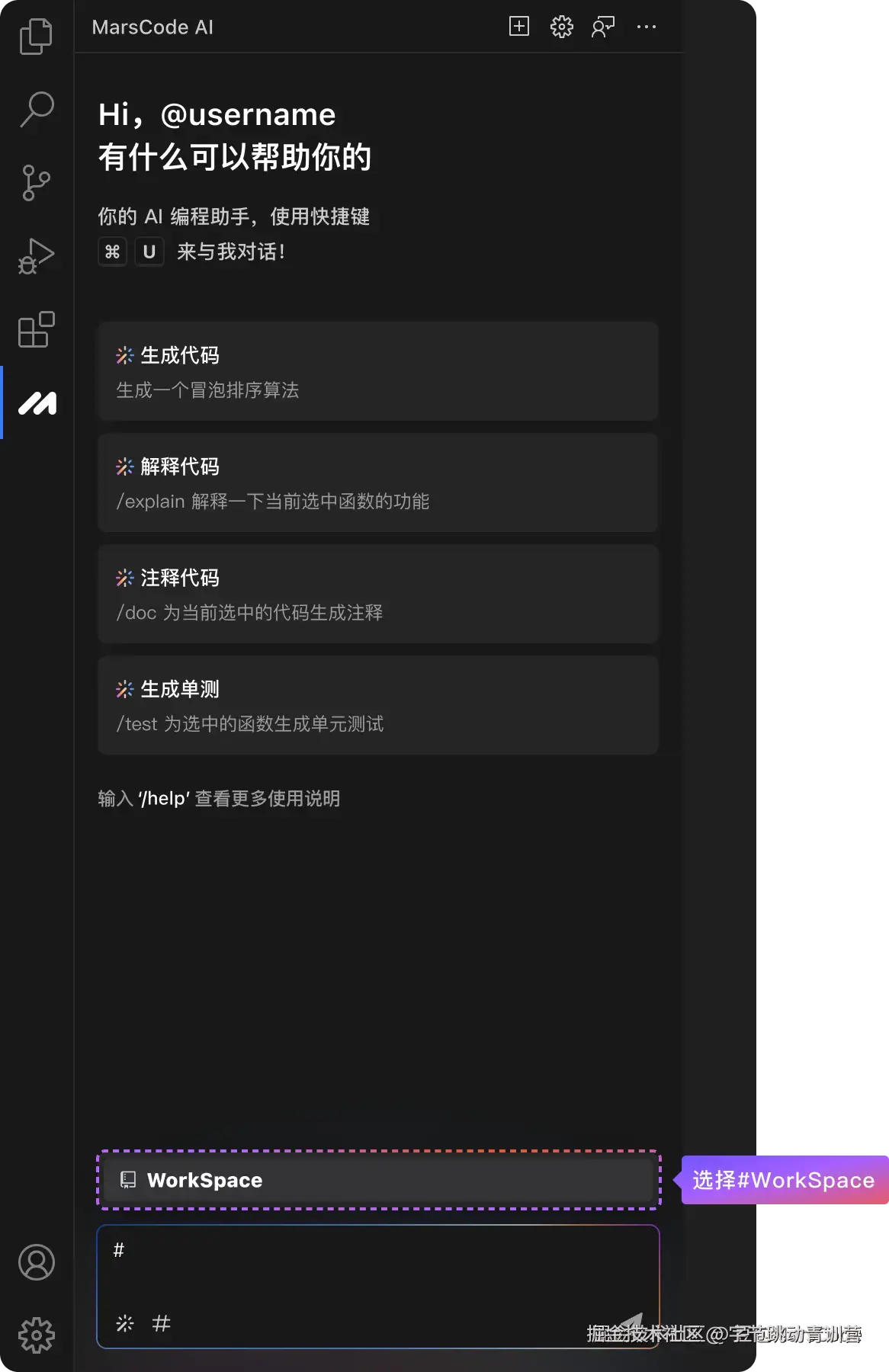The image size is (889, 1372).
Task: Open the Search magnifier in activity bar
Action: pyautogui.click(x=36, y=109)
